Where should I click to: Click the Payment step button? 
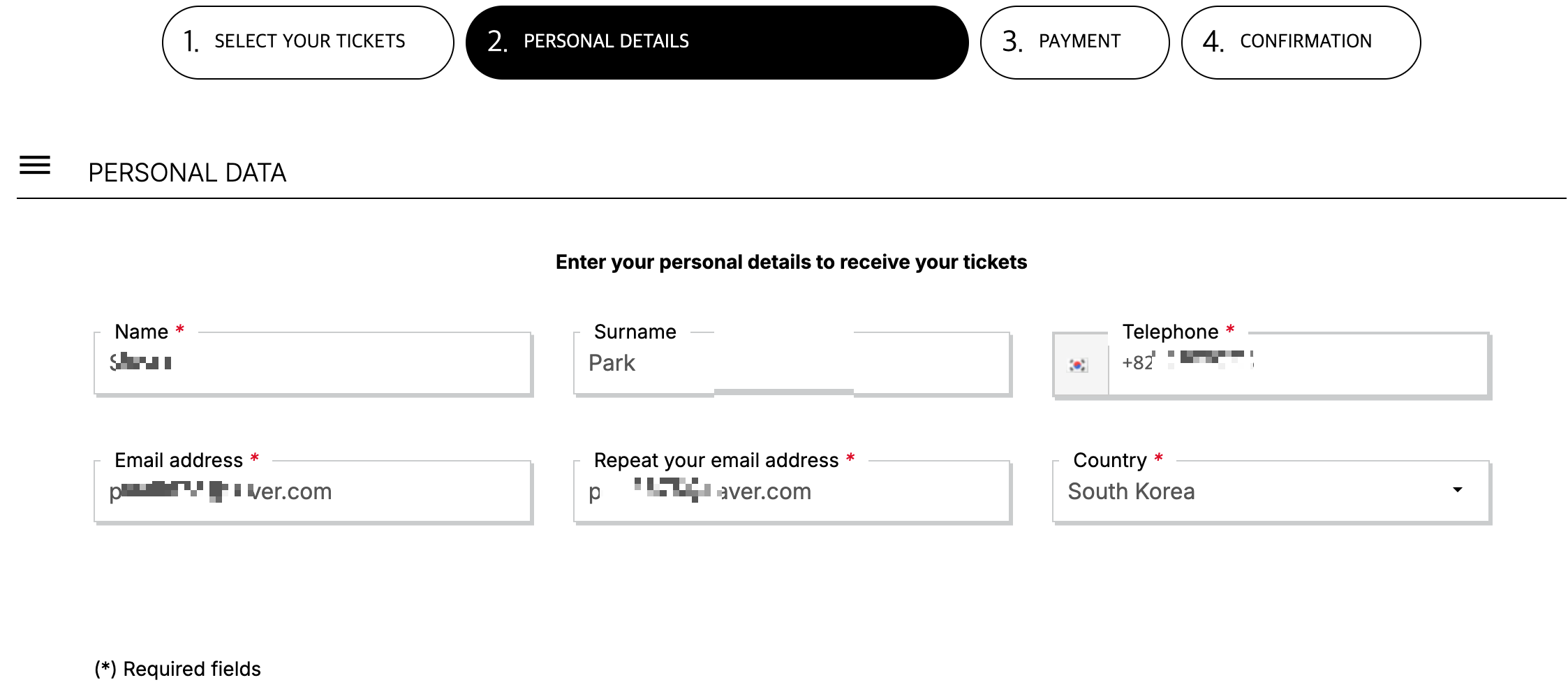[1074, 42]
